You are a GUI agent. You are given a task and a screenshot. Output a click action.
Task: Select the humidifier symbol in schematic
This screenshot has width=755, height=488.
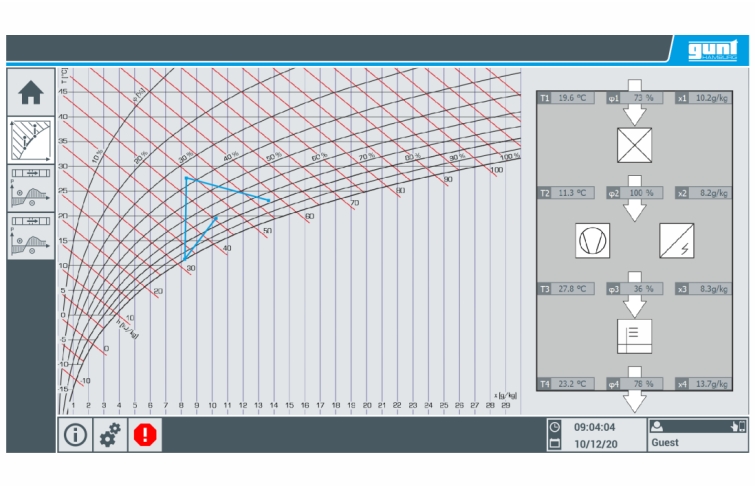pos(634,336)
